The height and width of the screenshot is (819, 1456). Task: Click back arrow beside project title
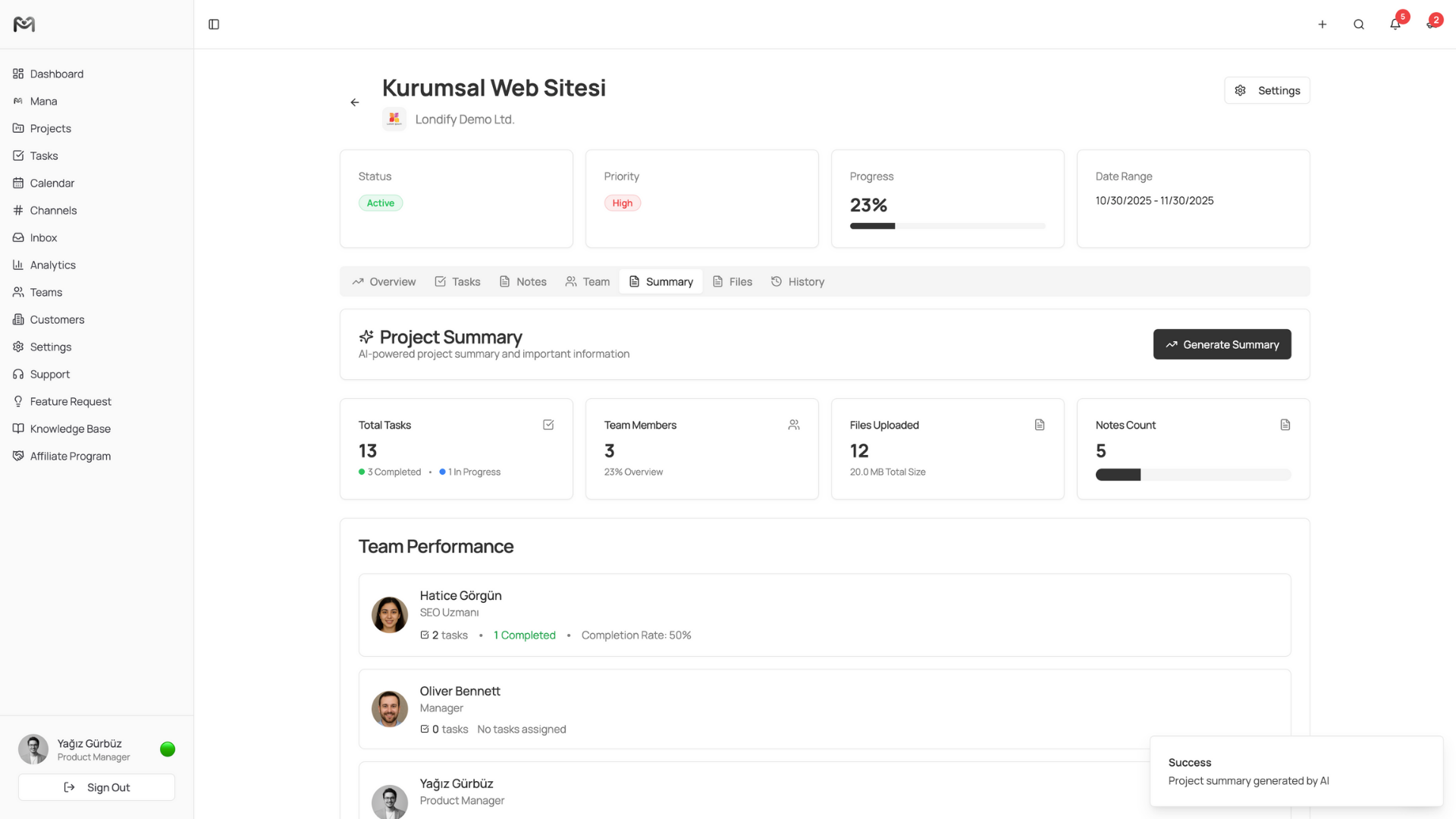(x=355, y=102)
